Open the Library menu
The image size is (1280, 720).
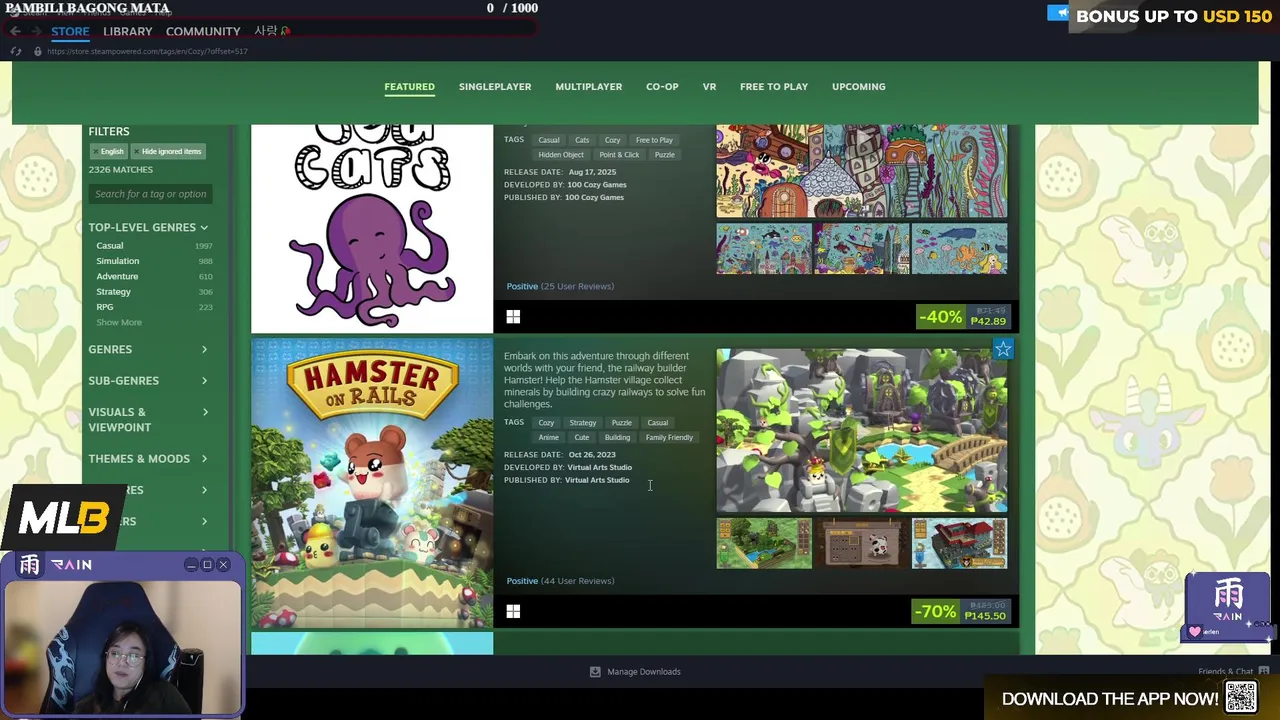point(127,31)
